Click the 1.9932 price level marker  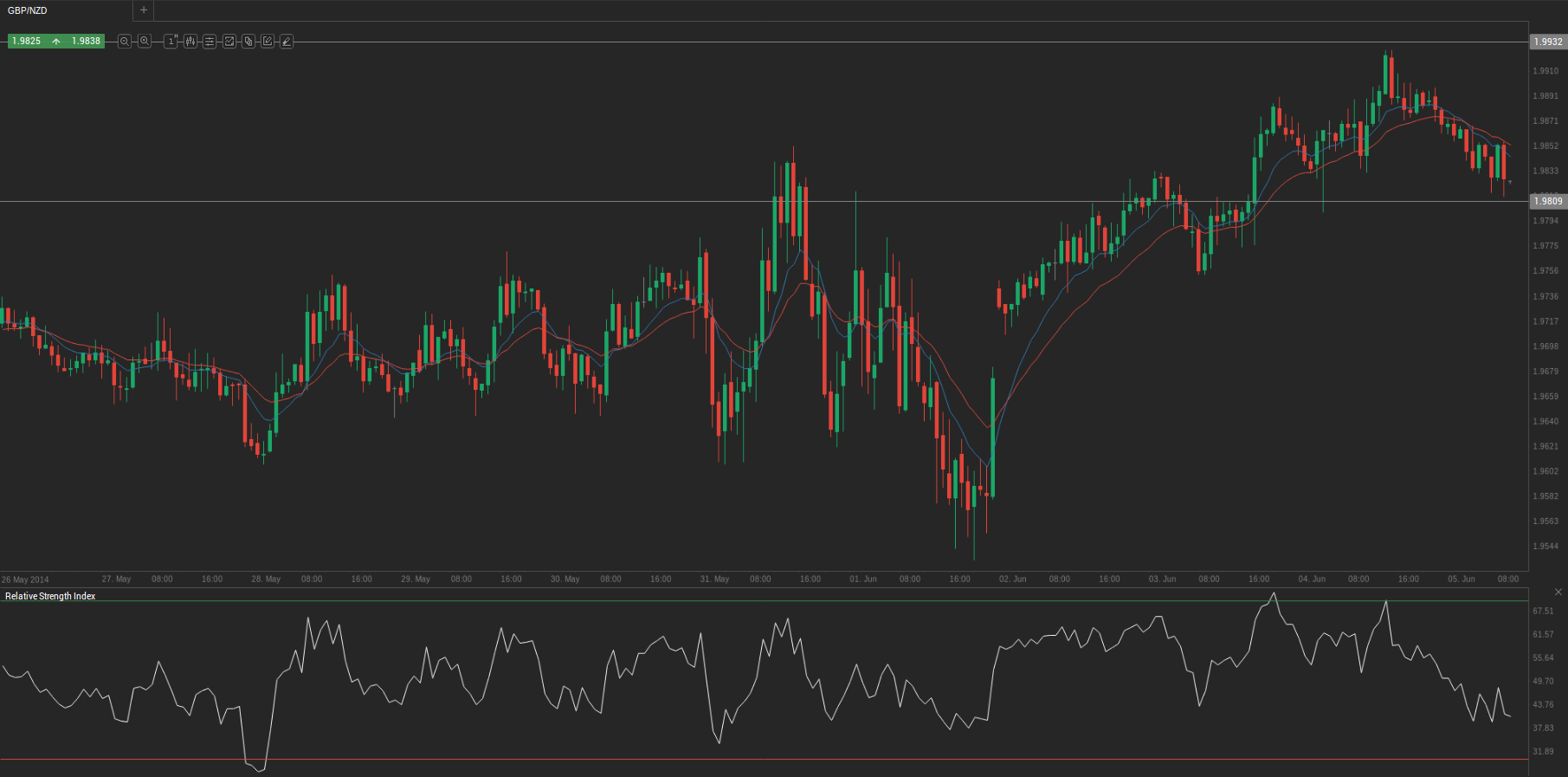coord(1548,42)
